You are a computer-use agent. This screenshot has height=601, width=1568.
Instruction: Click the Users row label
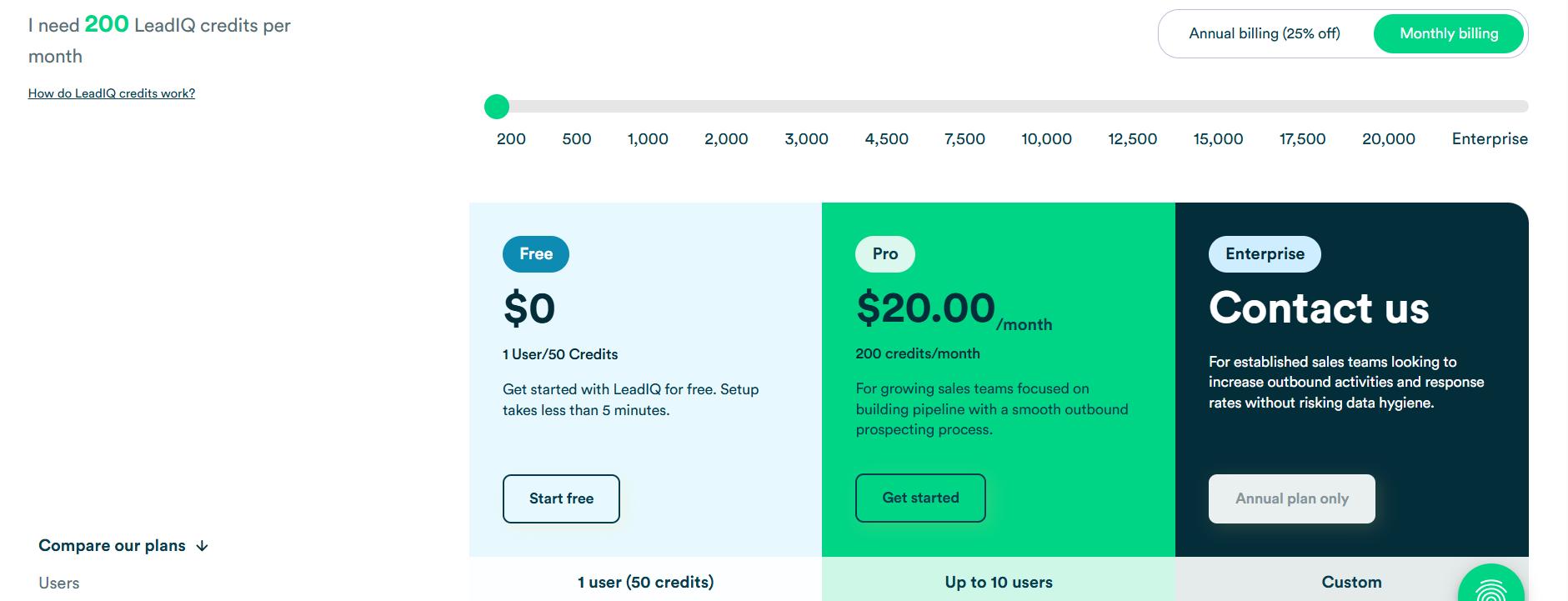coord(58,583)
